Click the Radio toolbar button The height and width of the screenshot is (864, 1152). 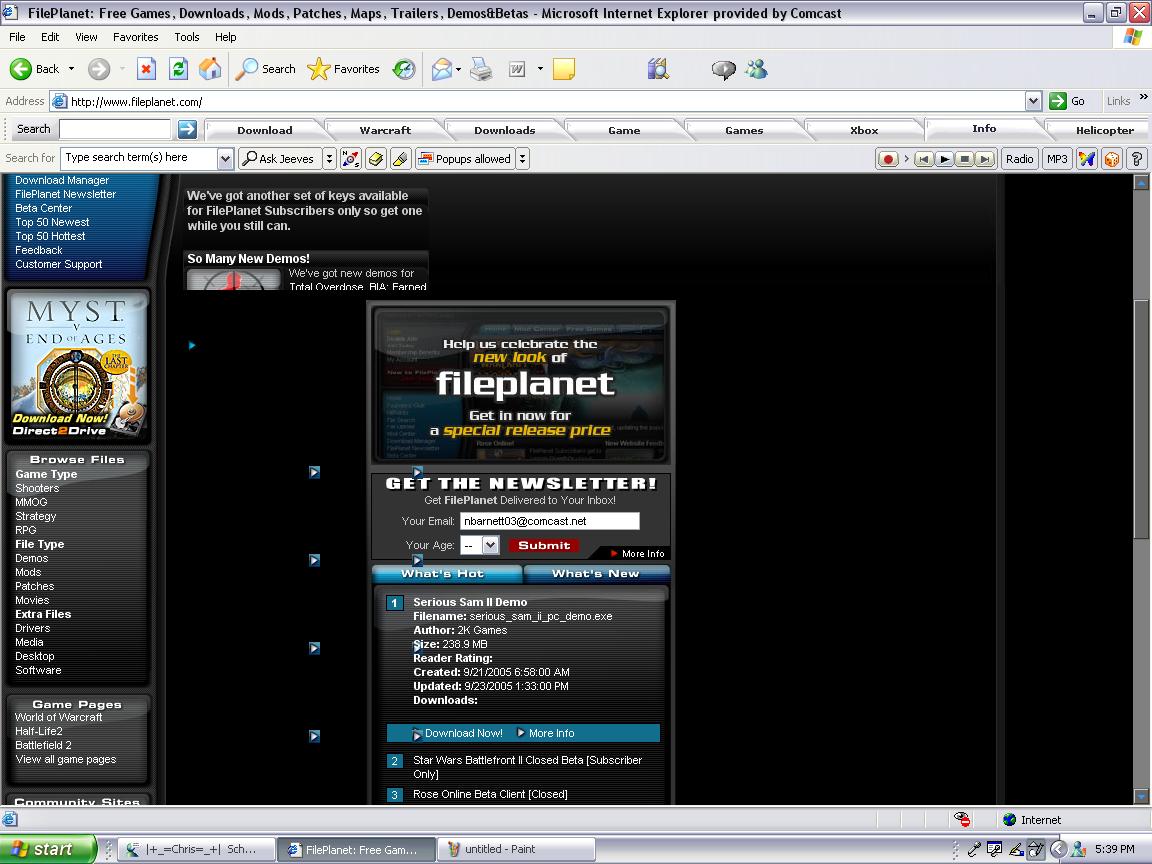pos(1019,159)
